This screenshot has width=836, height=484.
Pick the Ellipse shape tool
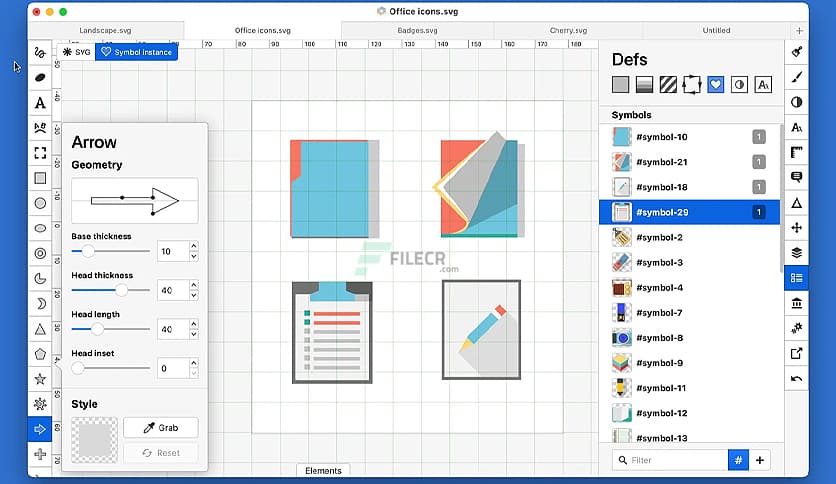coord(40,228)
